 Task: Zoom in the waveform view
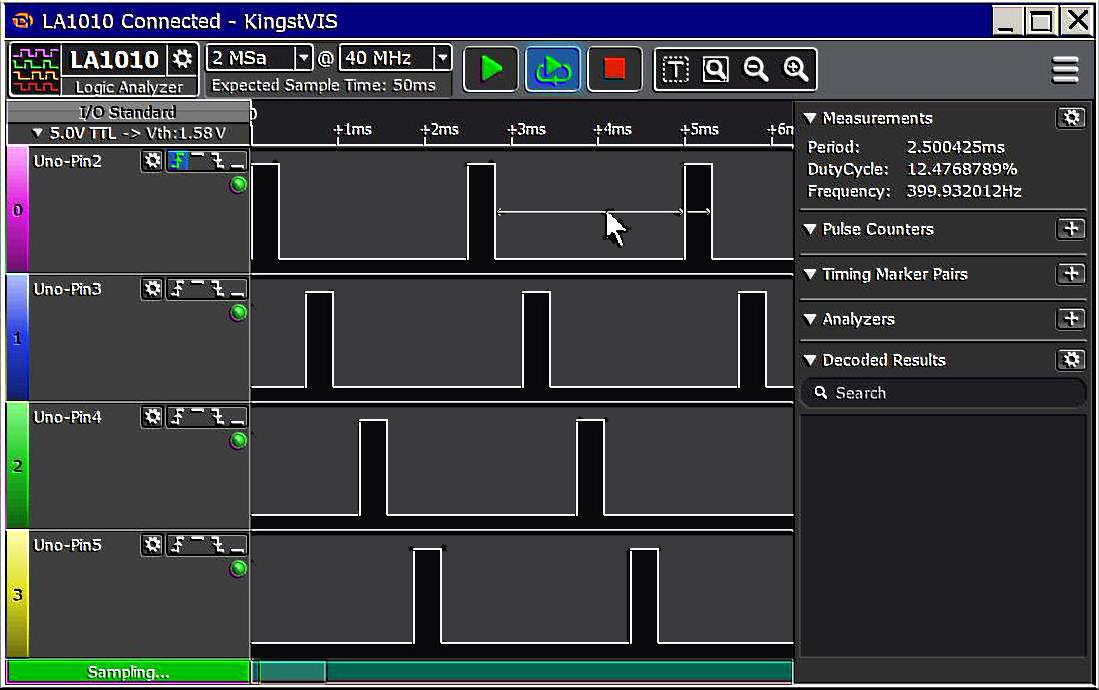pyautogui.click(x=795, y=69)
